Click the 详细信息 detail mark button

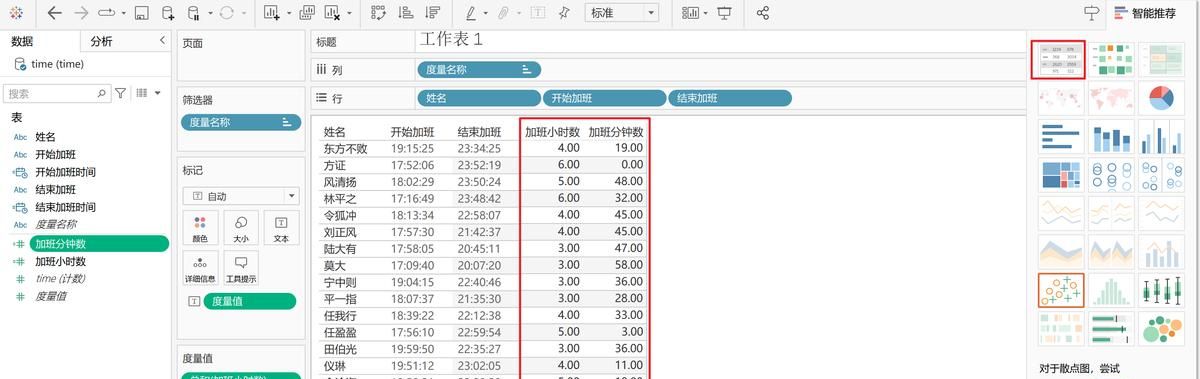[200, 269]
